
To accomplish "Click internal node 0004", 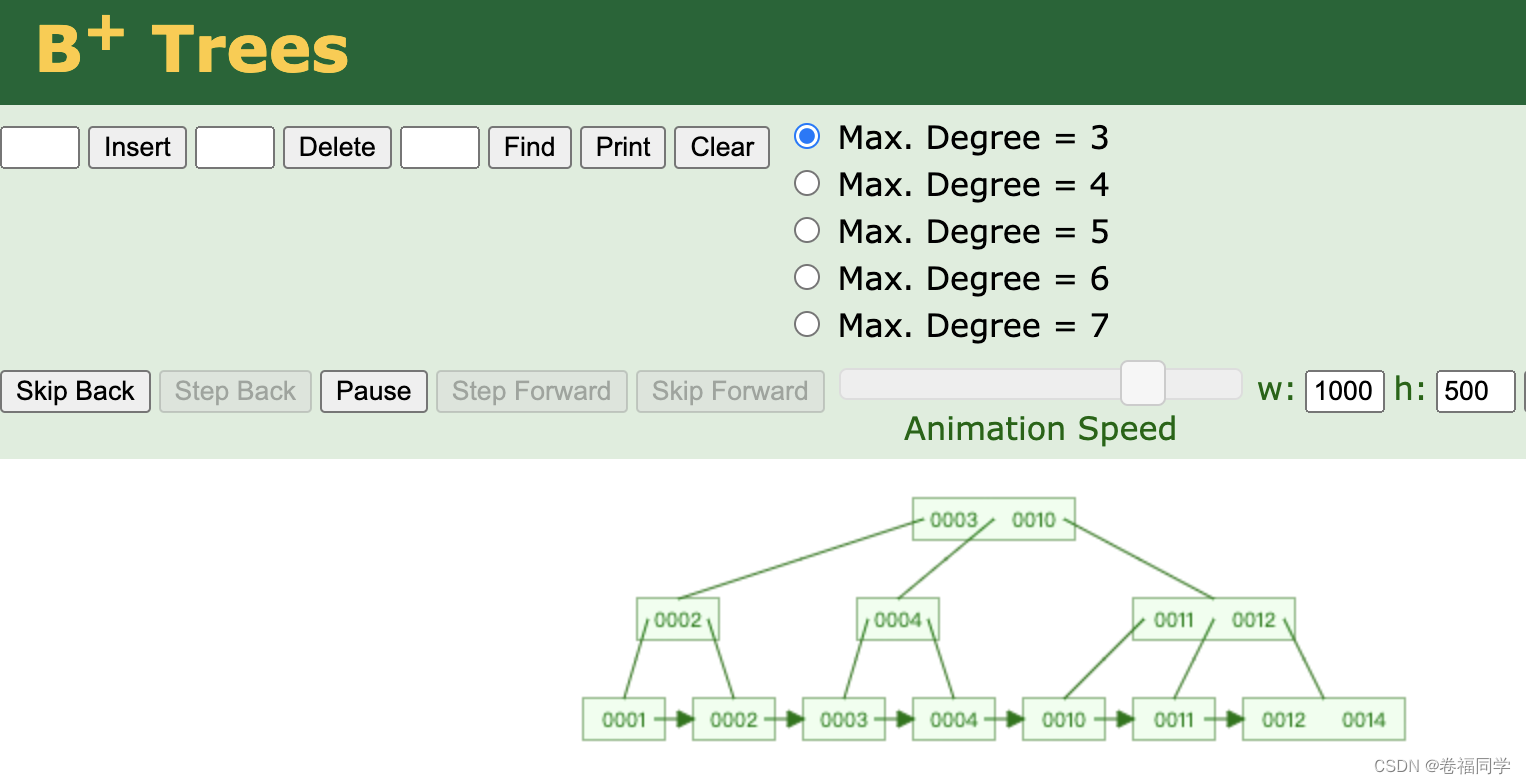I will pyautogui.click(x=898, y=620).
